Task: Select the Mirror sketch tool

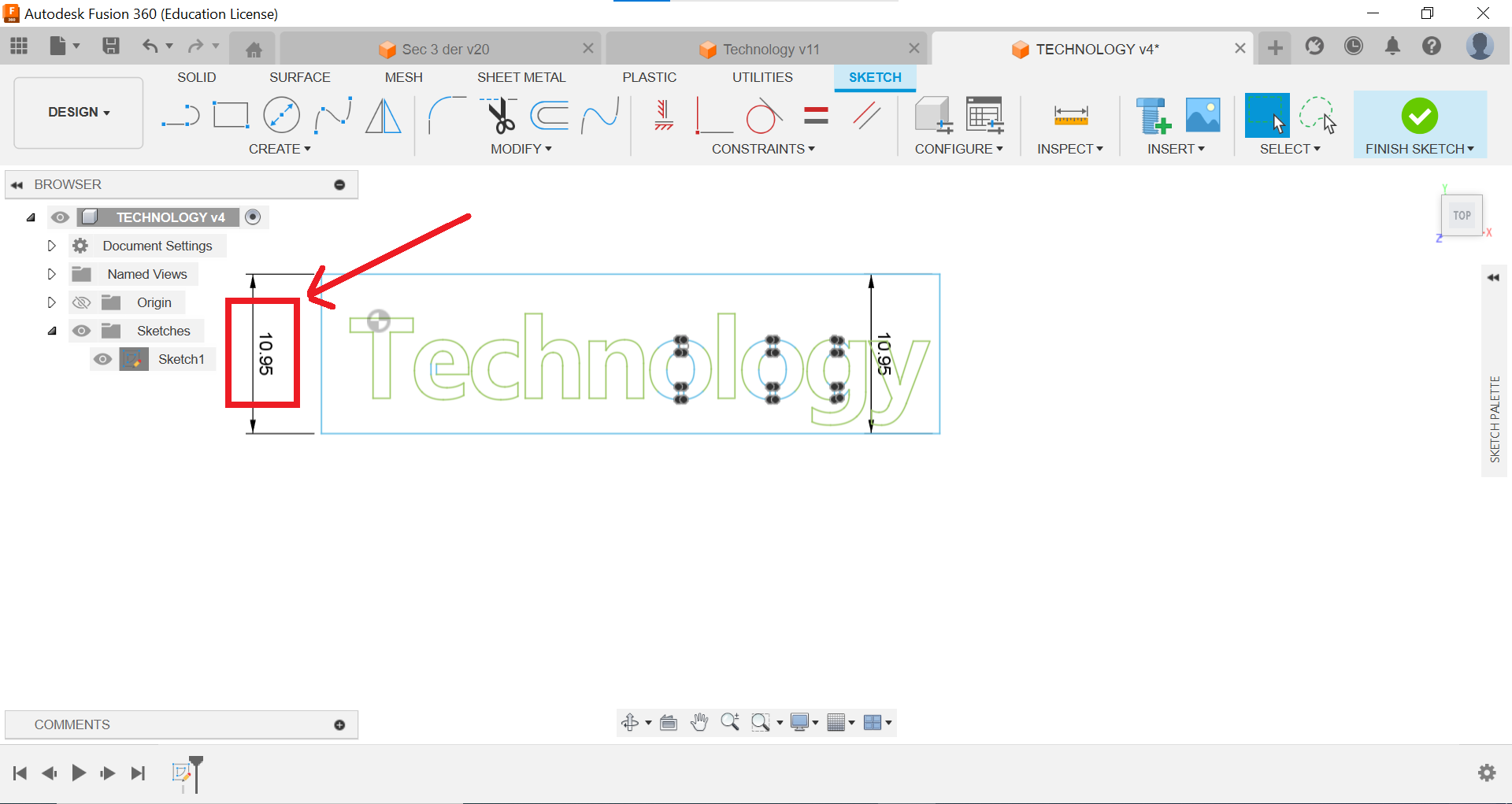Action: click(384, 116)
